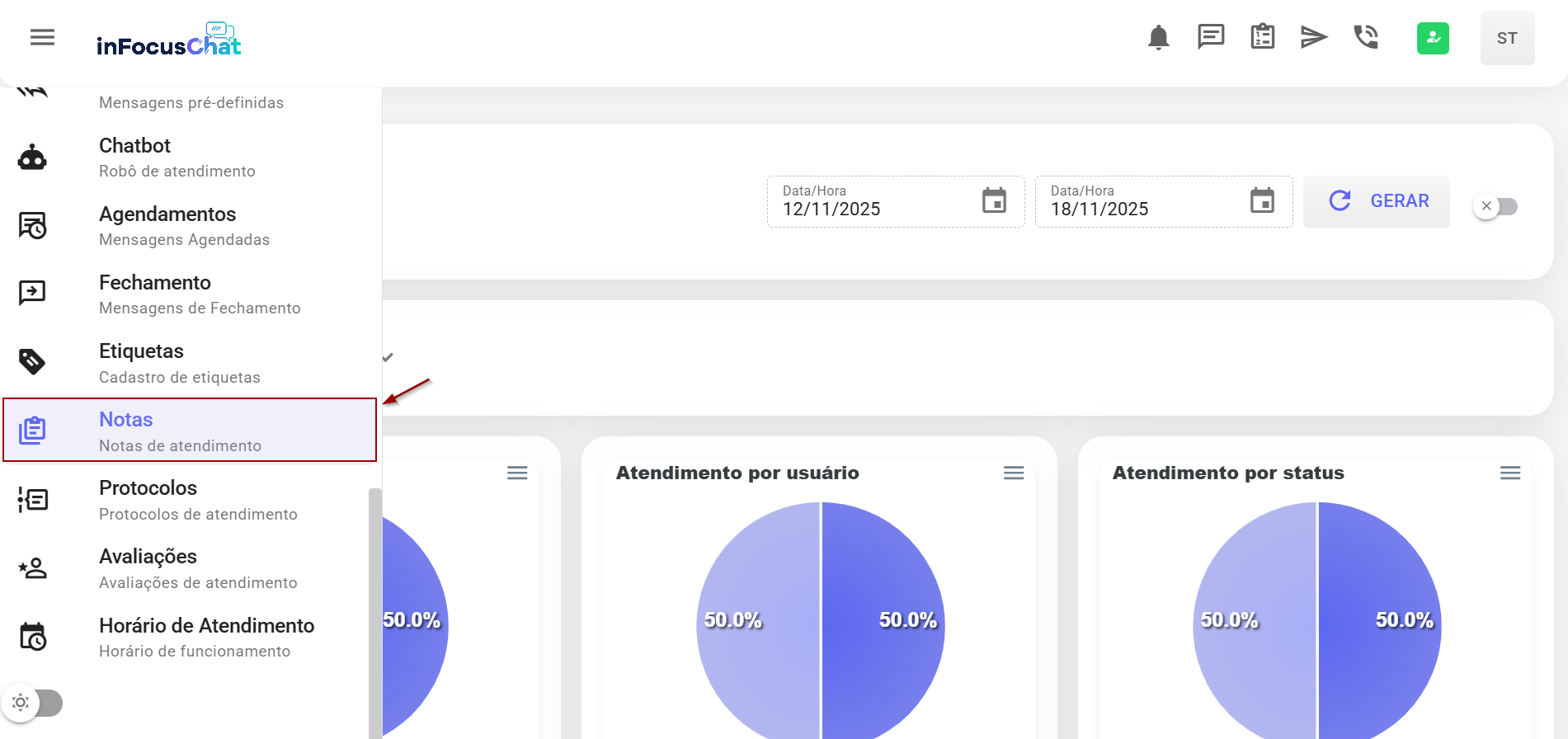Screen dimensions: 1568x739
Task: Toggle the light/dark theme switch
Action: click(x=33, y=703)
